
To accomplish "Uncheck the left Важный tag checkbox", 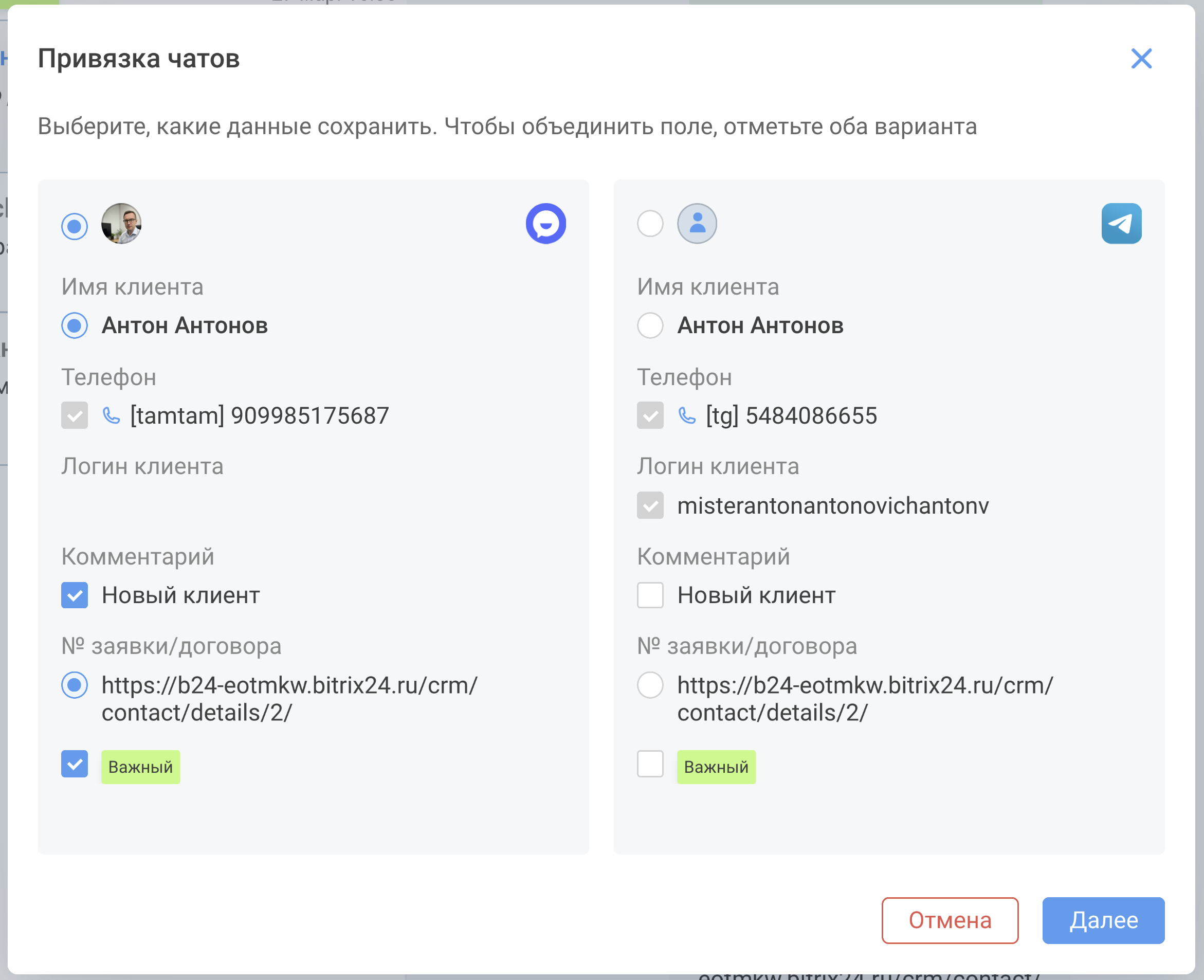I will (75, 764).
